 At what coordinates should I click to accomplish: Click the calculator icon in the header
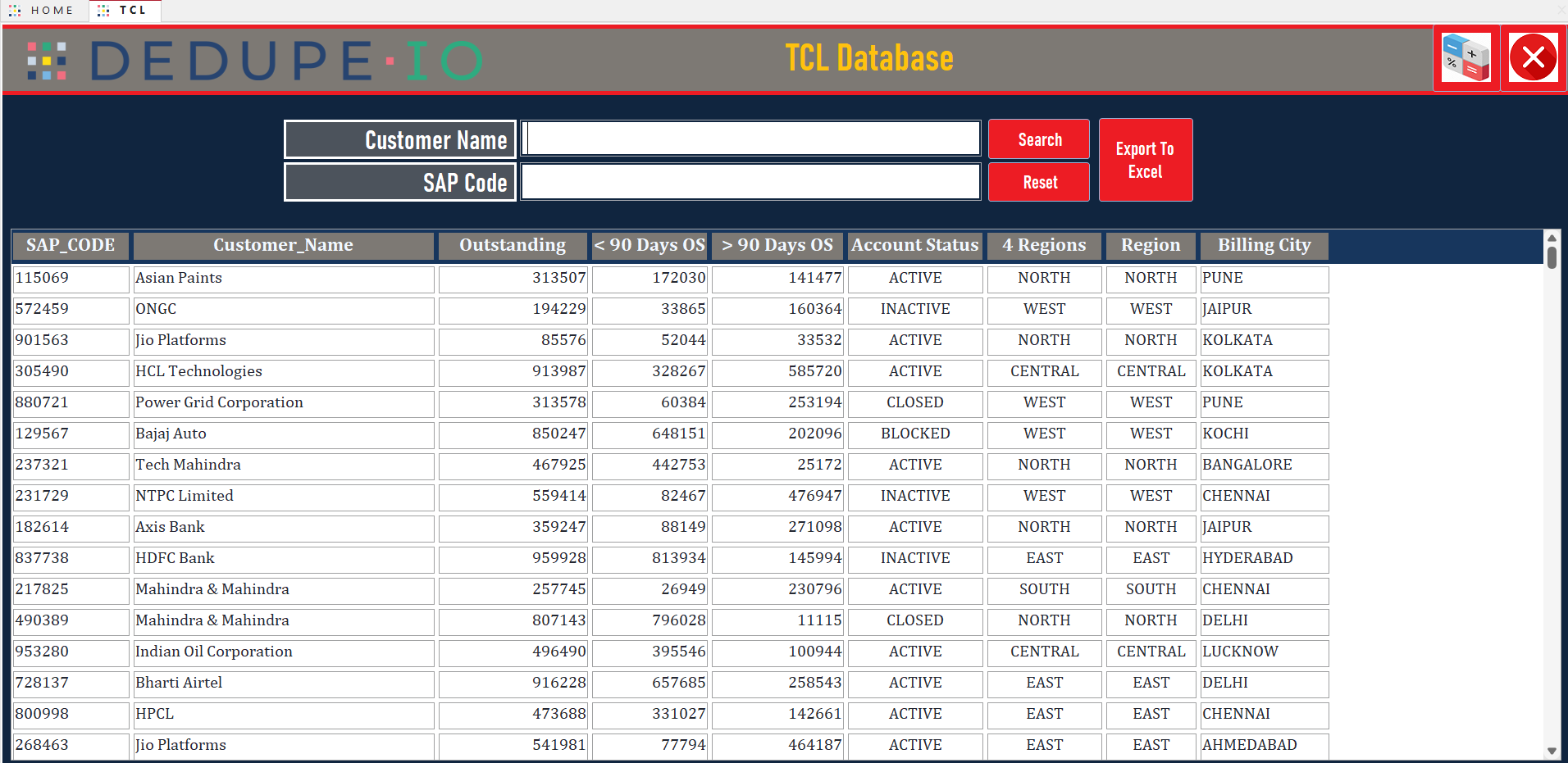tap(1467, 57)
